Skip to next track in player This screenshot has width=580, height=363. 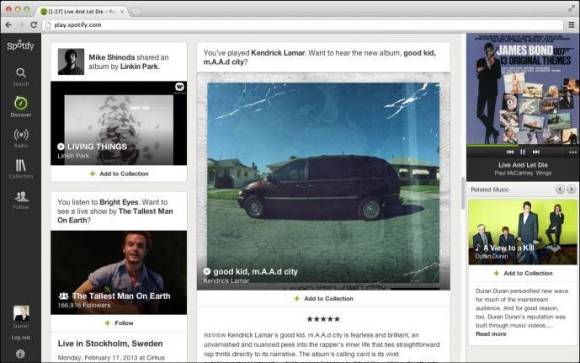click(x=536, y=152)
